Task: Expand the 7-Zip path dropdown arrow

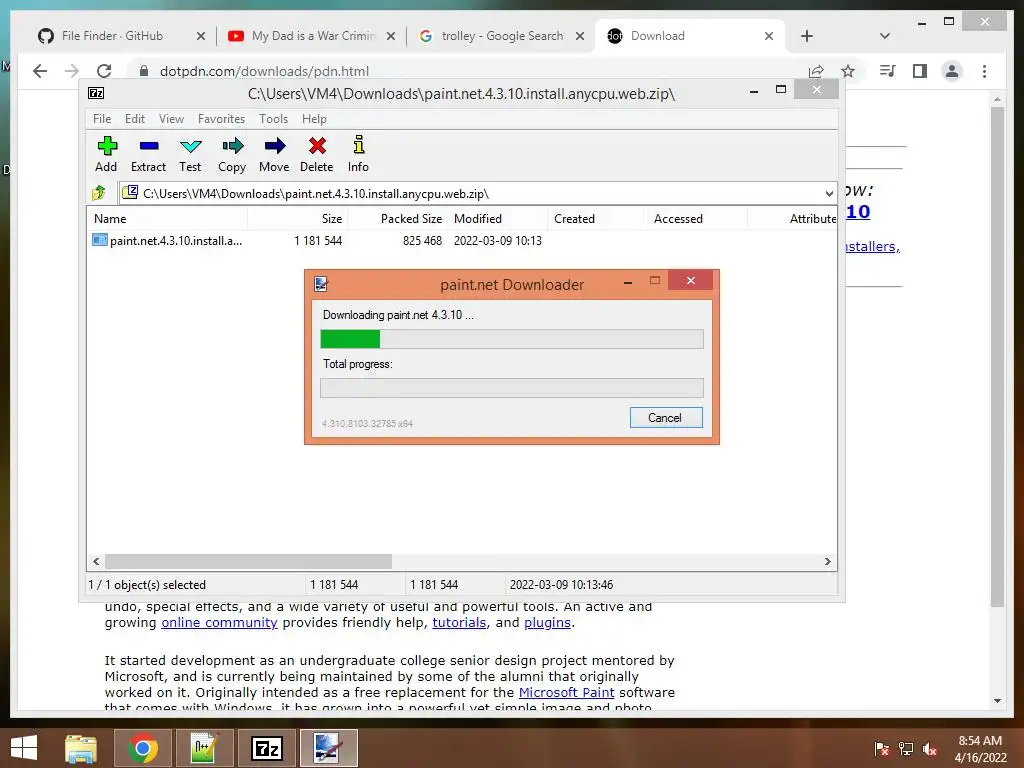Action: point(829,193)
